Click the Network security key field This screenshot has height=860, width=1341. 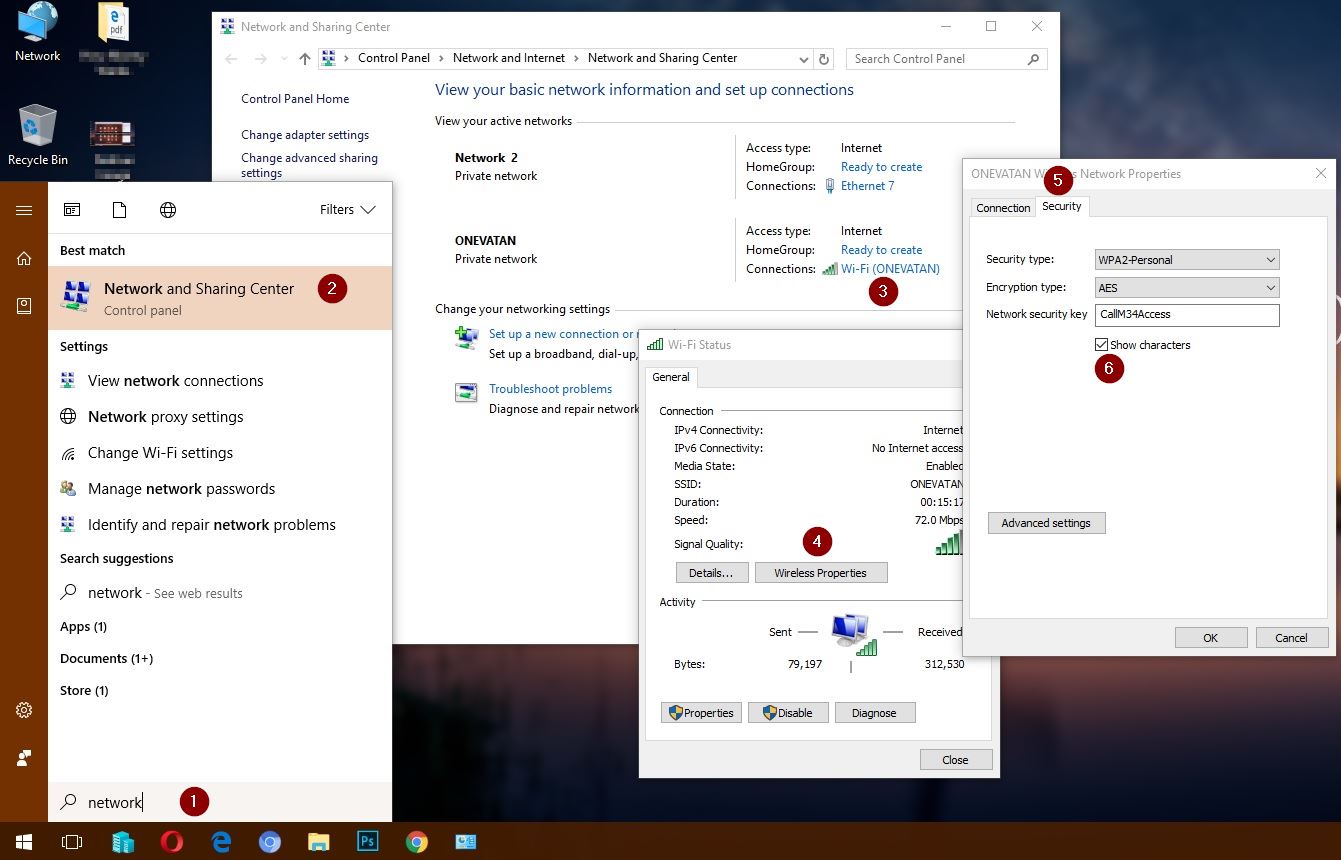tap(1187, 315)
